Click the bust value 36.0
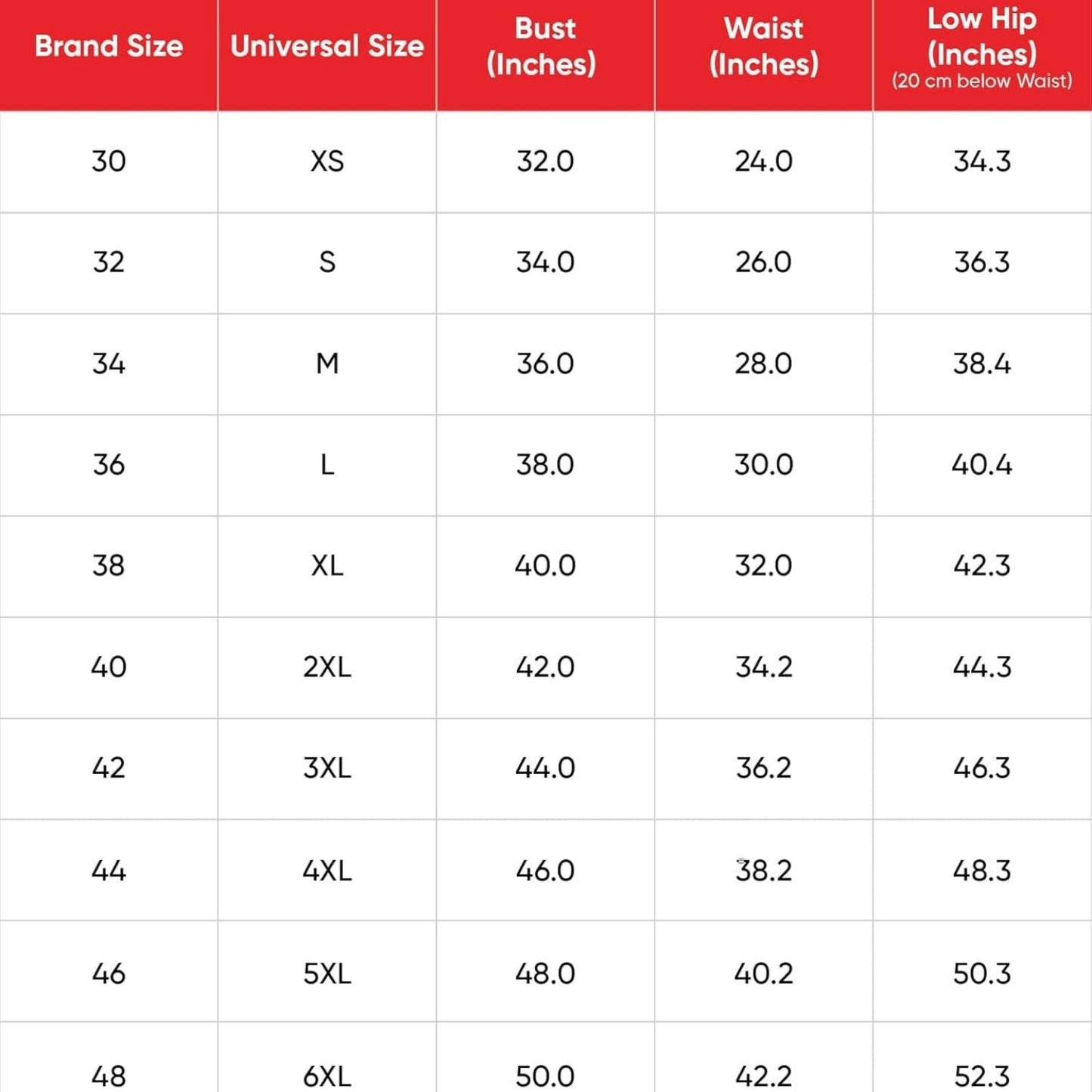The image size is (1092, 1092). coord(545,363)
